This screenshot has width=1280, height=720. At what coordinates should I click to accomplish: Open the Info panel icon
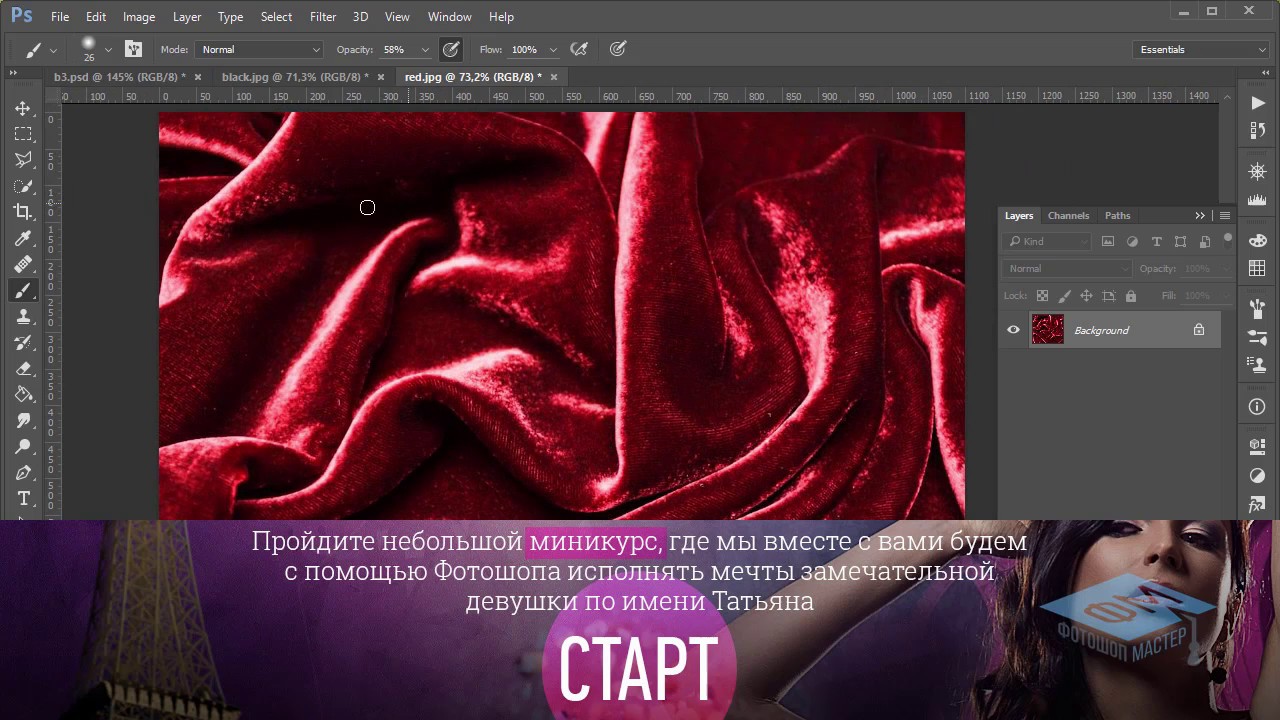[x=1257, y=406]
